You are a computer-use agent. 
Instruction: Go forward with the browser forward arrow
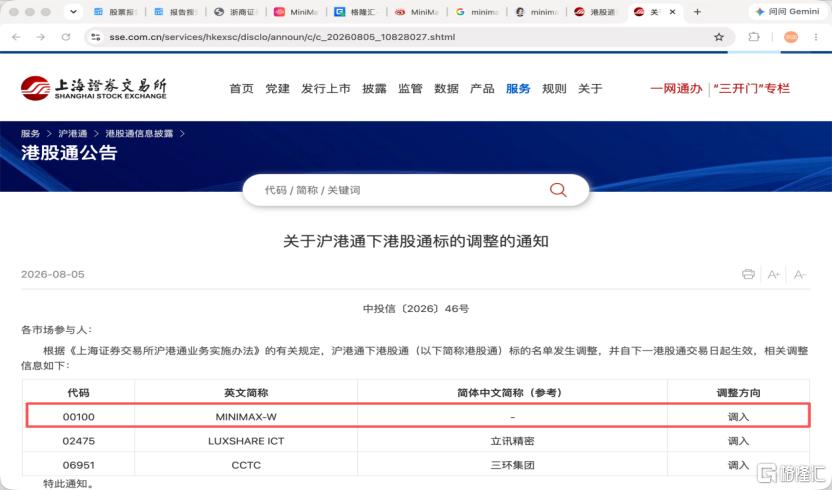[x=41, y=37]
